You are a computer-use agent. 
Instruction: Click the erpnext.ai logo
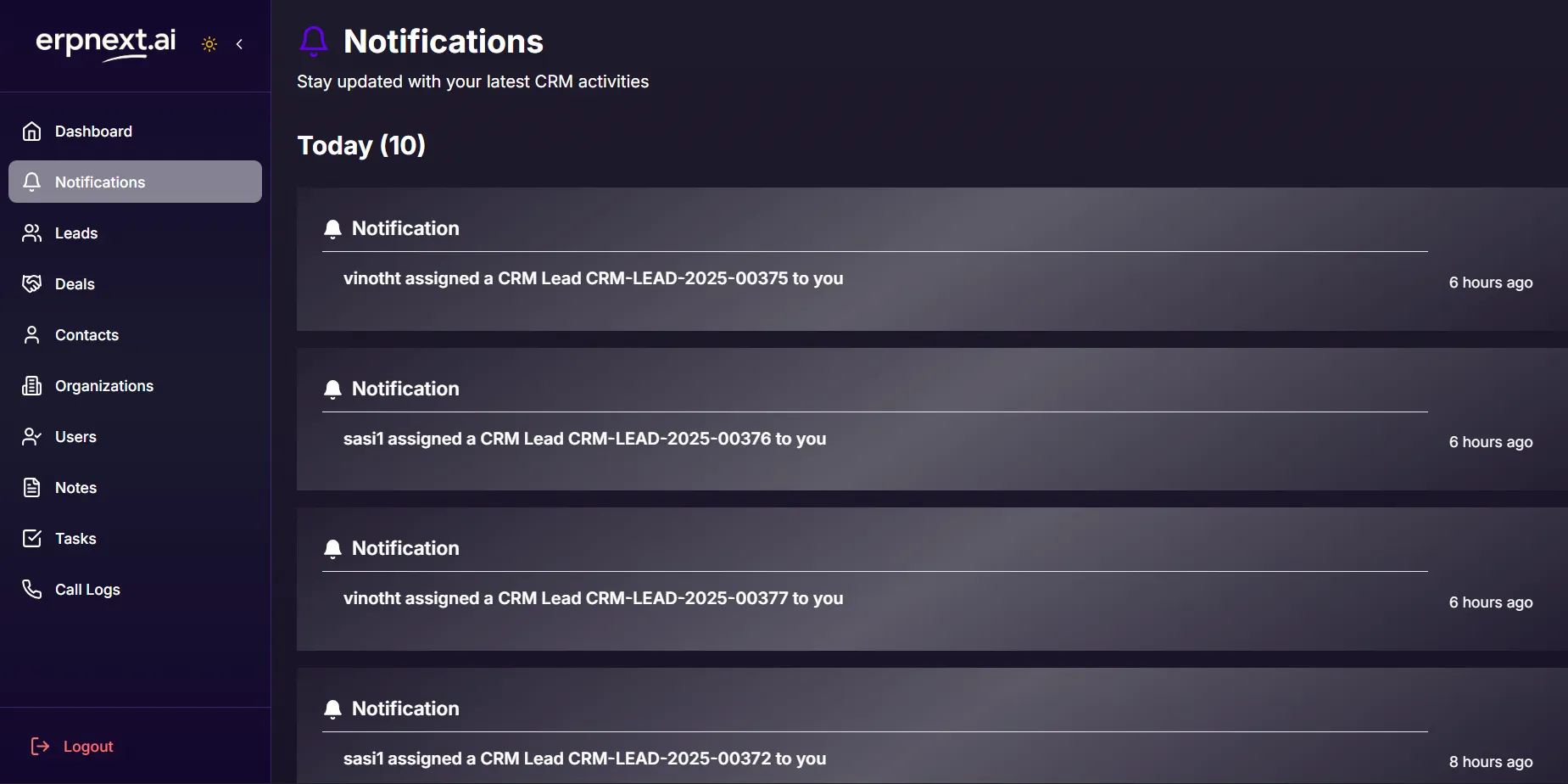[x=106, y=42]
